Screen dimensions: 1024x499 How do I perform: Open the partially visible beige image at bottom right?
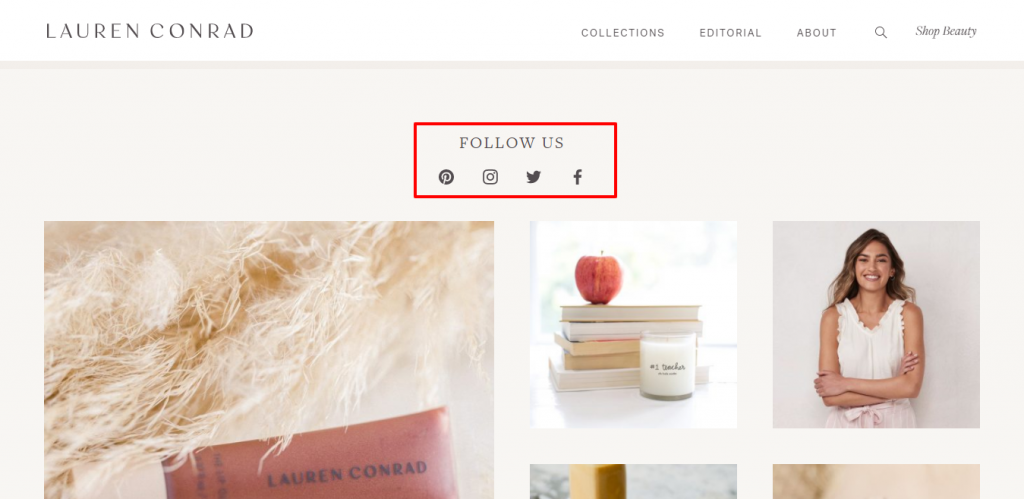pos(876,481)
